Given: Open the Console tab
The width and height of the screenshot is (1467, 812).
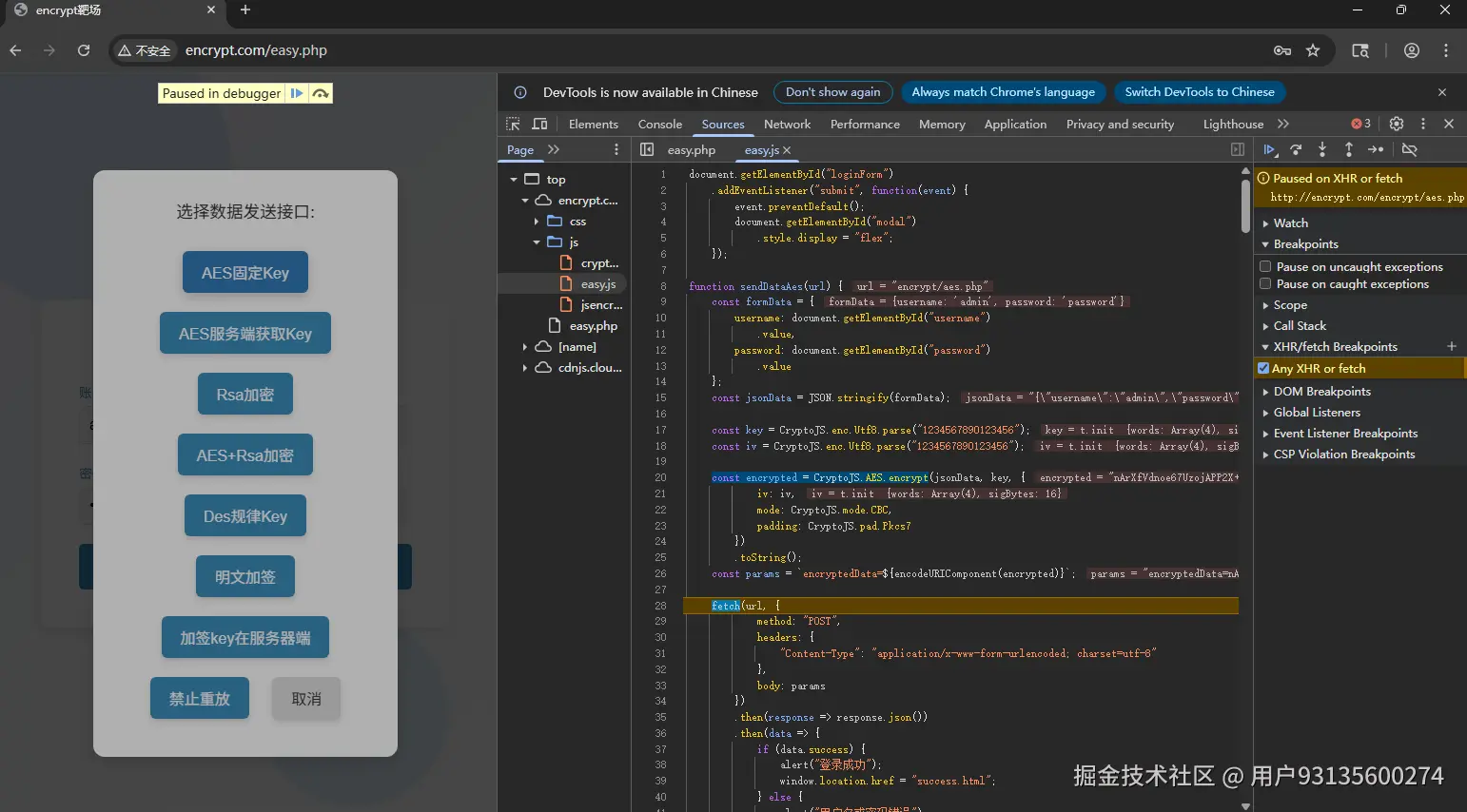Looking at the screenshot, I should click(659, 125).
